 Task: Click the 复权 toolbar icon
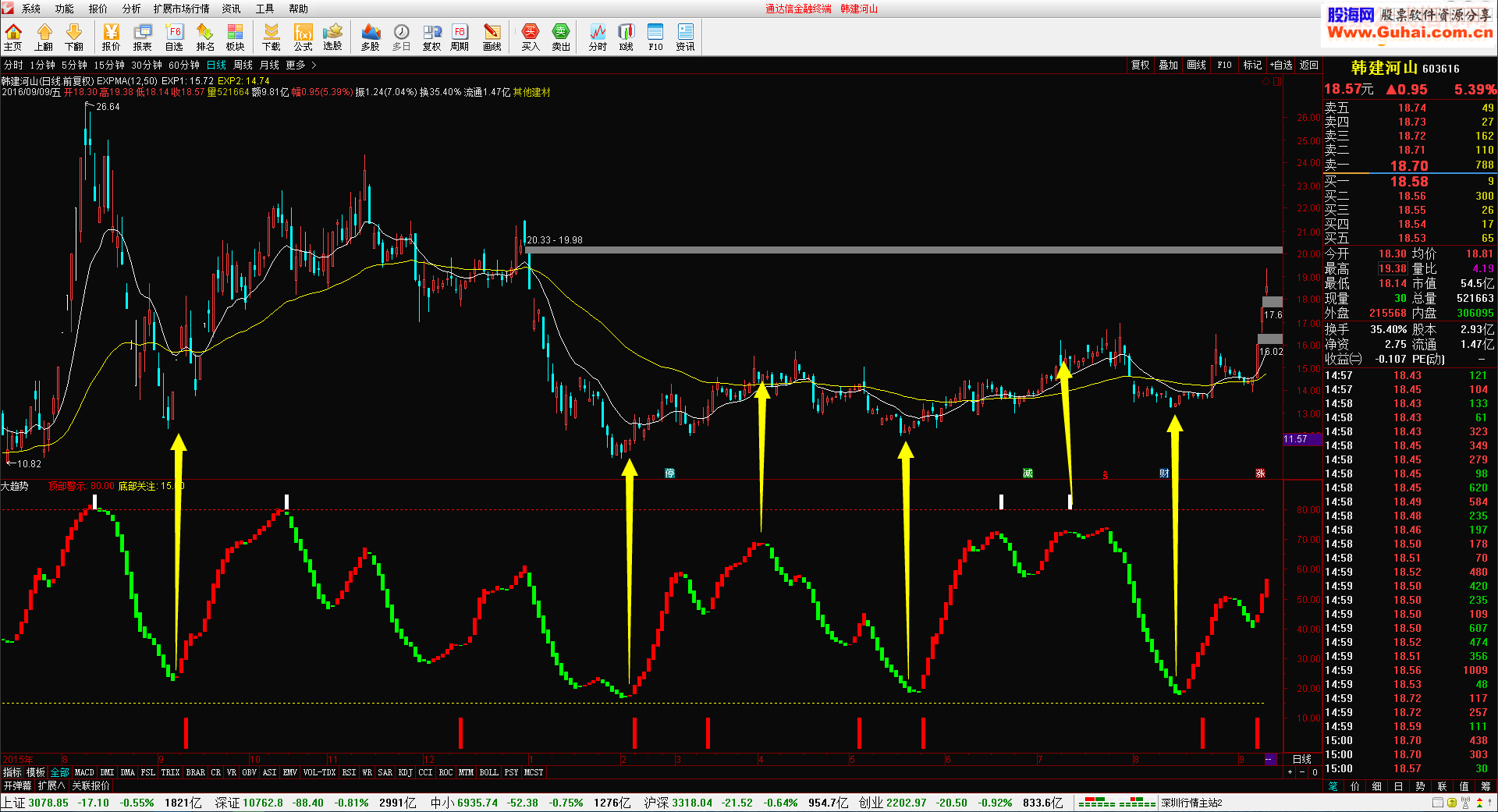[432, 37]
